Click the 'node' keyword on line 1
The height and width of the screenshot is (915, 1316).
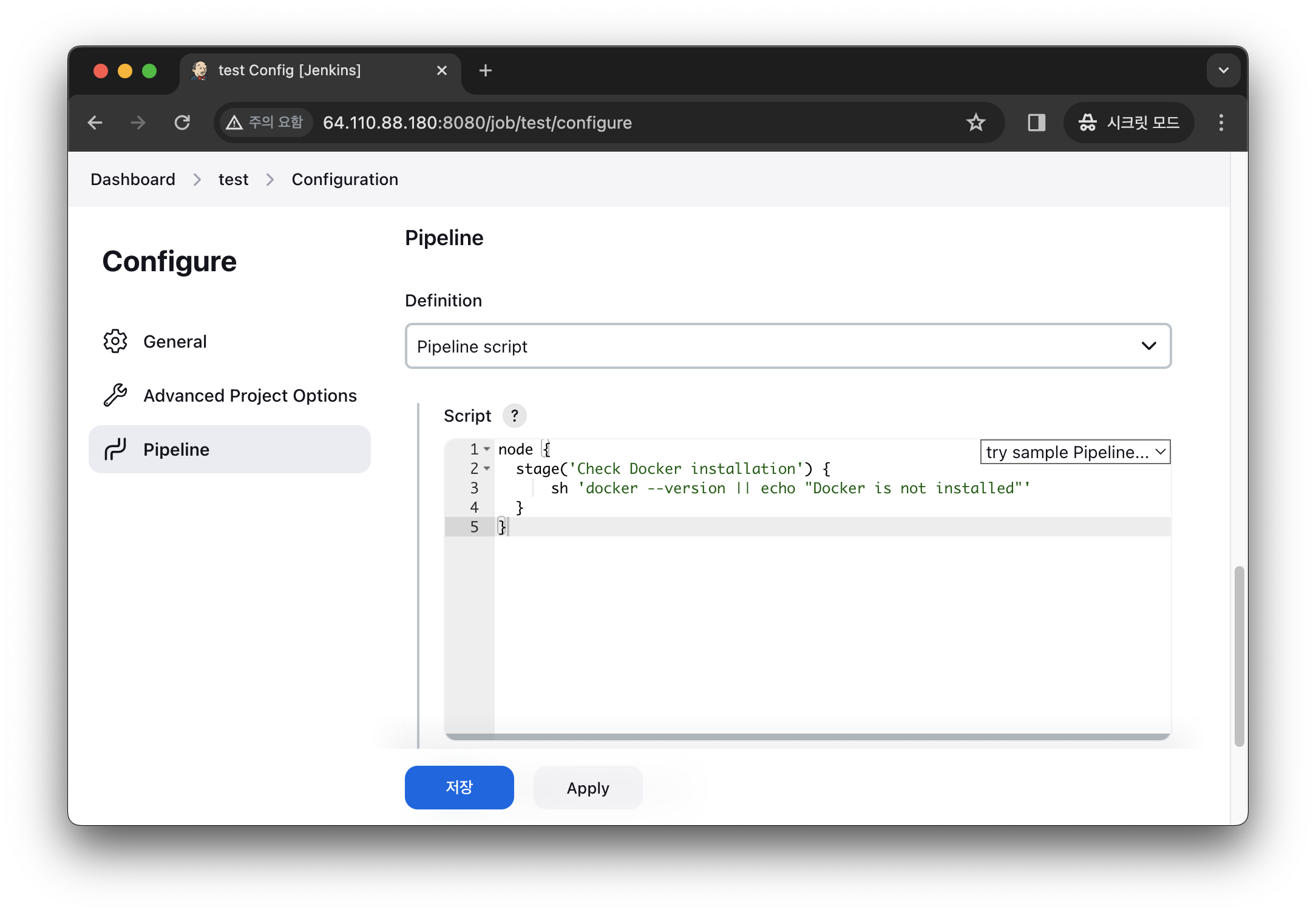515,449
